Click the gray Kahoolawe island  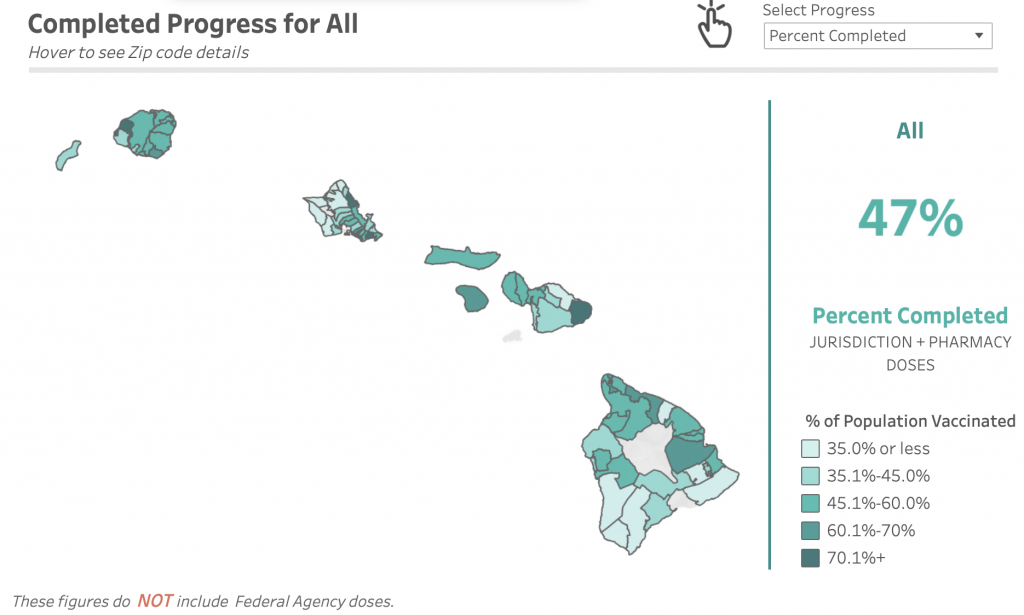pos(513,336)
